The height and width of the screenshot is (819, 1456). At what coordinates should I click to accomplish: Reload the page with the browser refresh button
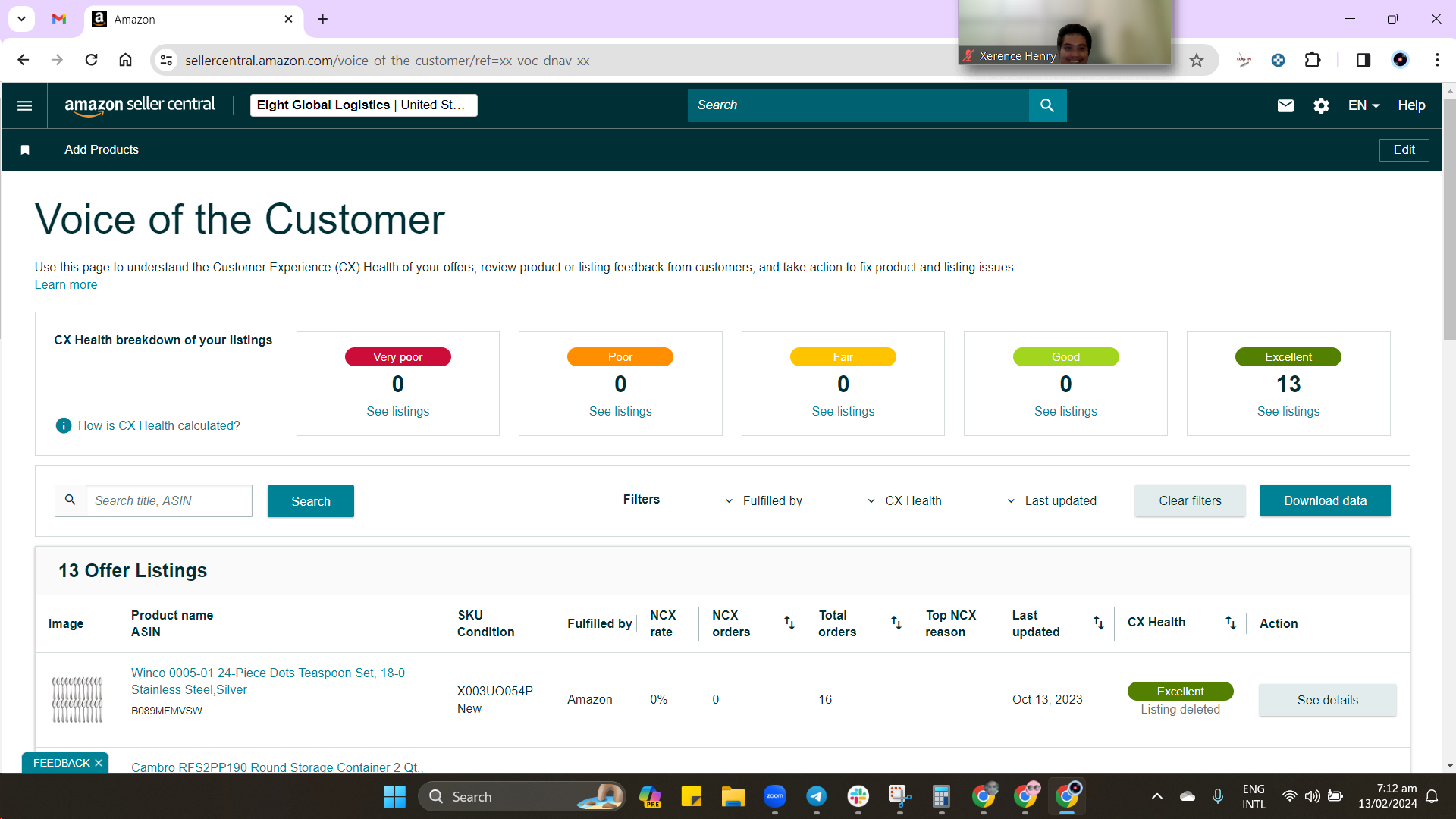point(92,60)
